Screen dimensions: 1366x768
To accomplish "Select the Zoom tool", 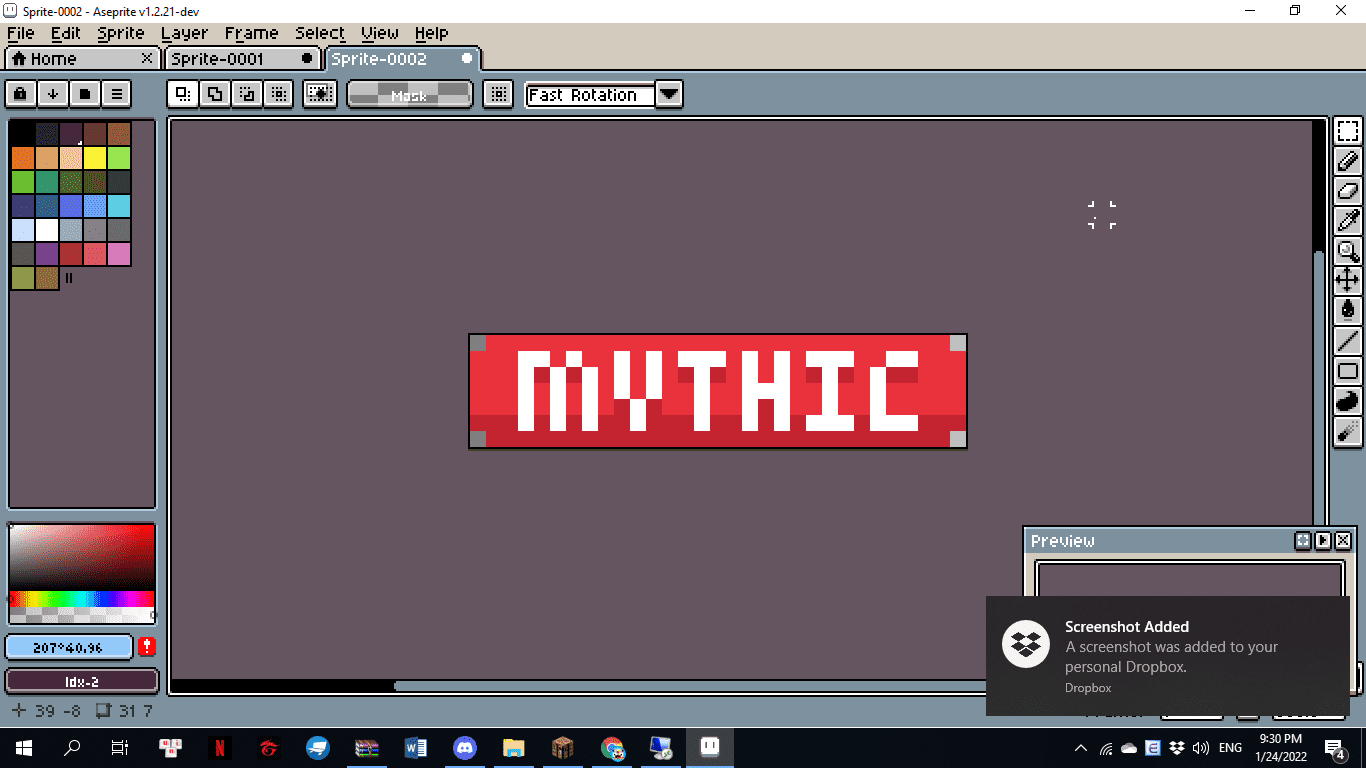I will [x=1348, y=250].
